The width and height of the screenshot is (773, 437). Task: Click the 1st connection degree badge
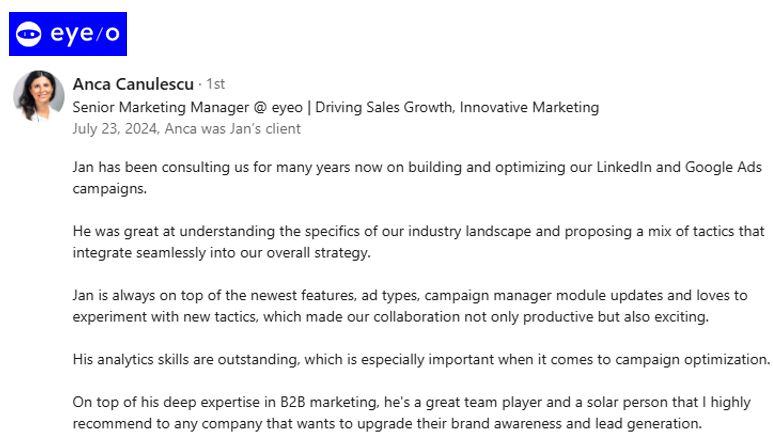pyautogui.click(x=215, y=85)
